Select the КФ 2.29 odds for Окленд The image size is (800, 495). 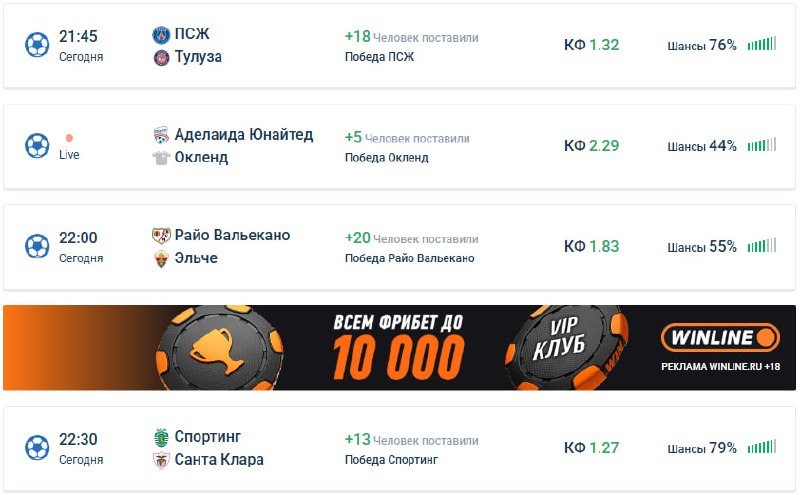[x=592, y=146]
